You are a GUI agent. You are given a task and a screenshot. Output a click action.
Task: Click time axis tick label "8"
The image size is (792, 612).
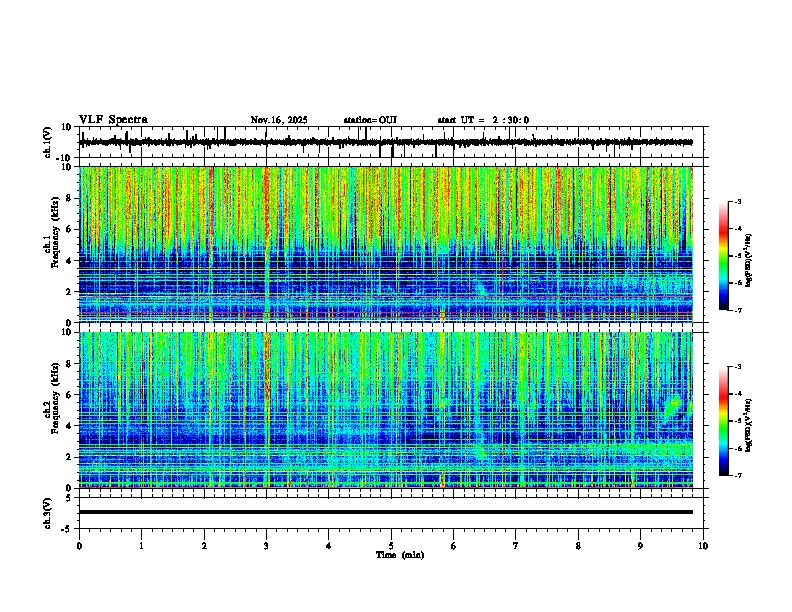pyautogui.click(x=578, y=546)
